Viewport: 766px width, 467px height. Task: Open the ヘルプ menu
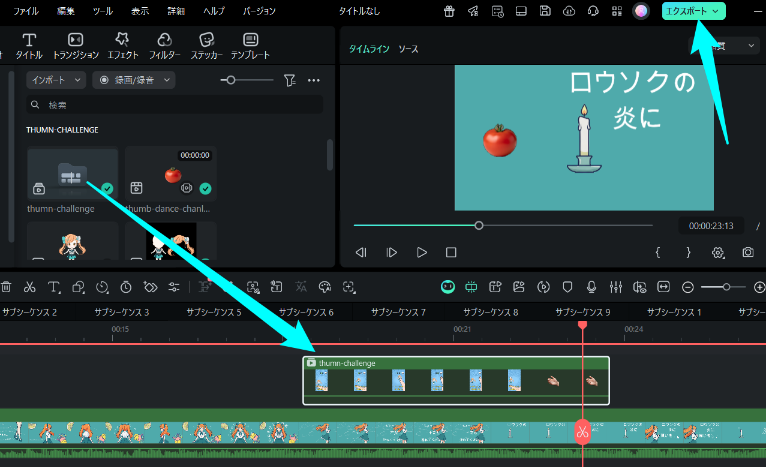coord(214,11)
